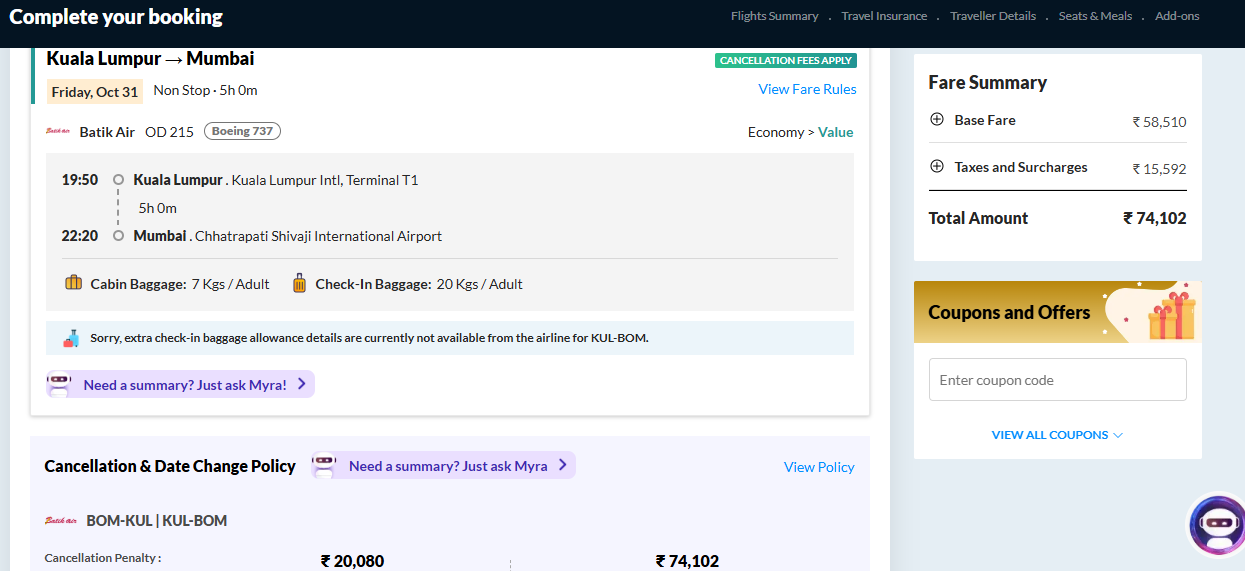Go to Flights Summary step
Image resolution: width=1245 pixels, height=571 pixels.
pos(774,16)
